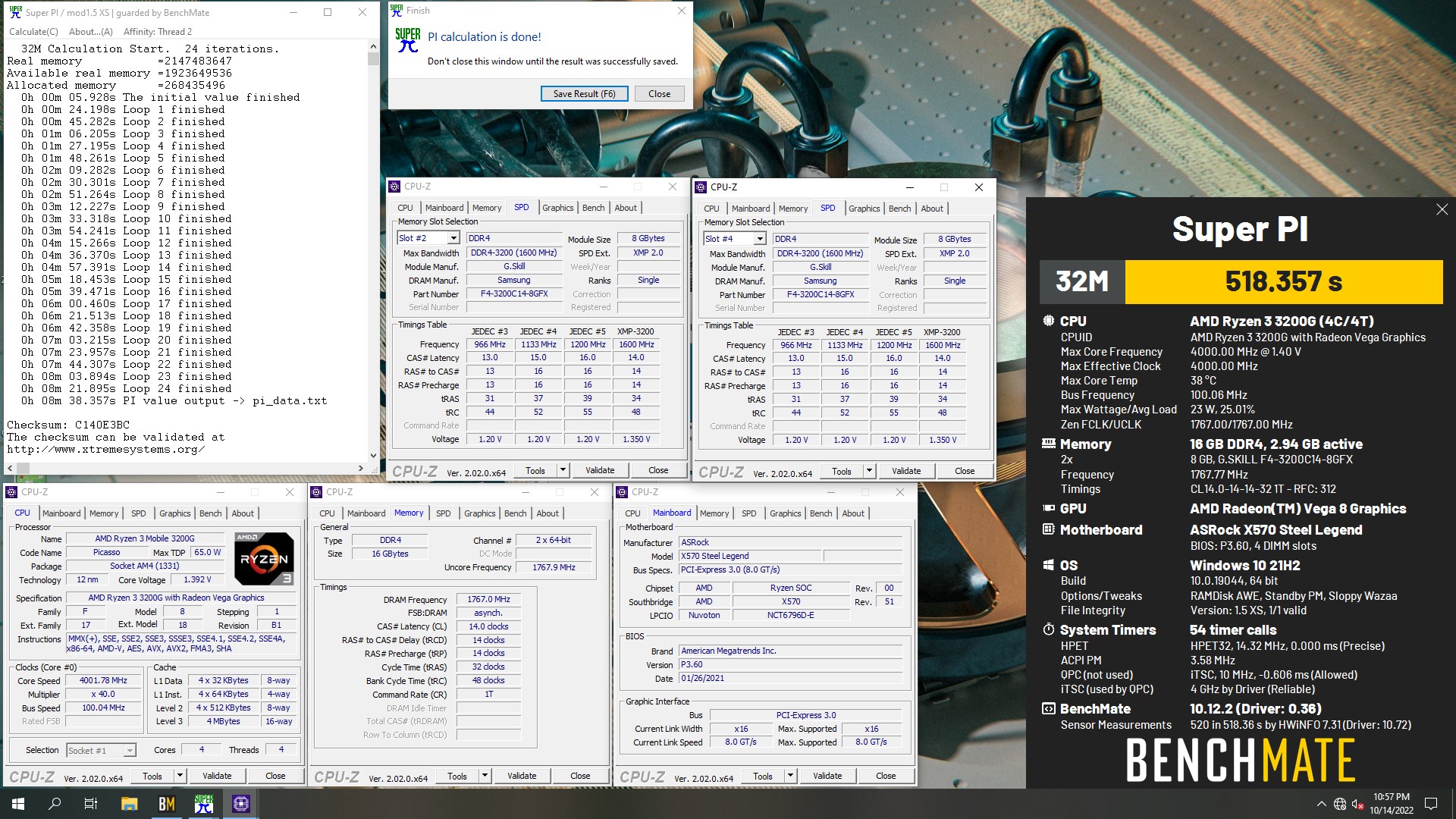This screenshot has height=819, width=1456.
Task: Click Memory icon in the BenchMate panel
Action: pos(1048,444)
